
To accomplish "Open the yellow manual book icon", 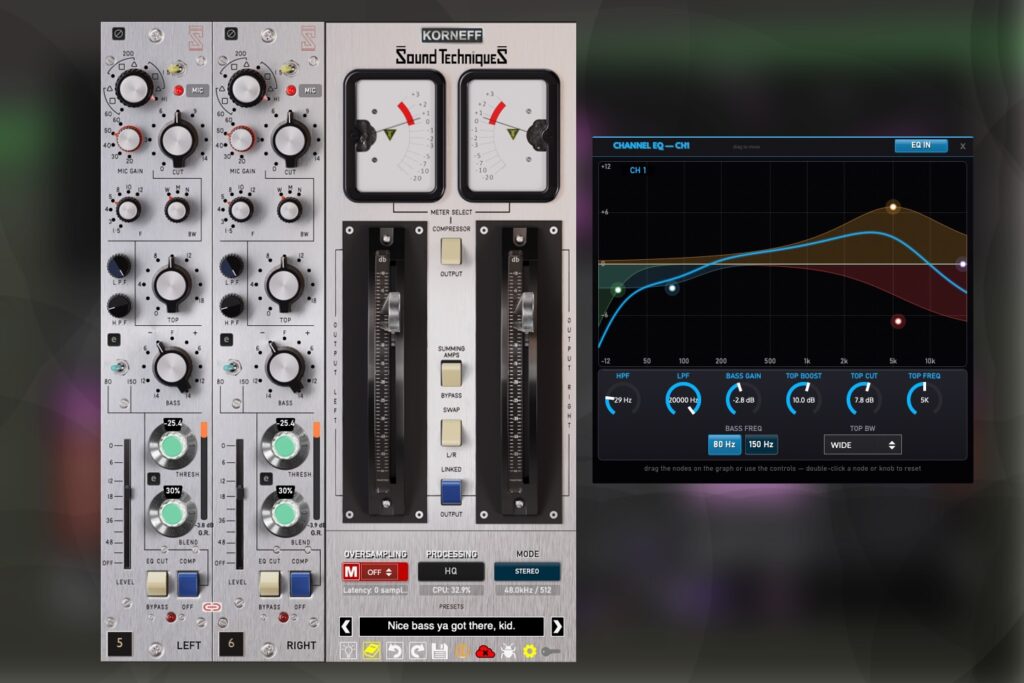I will (x=372, y=651).
